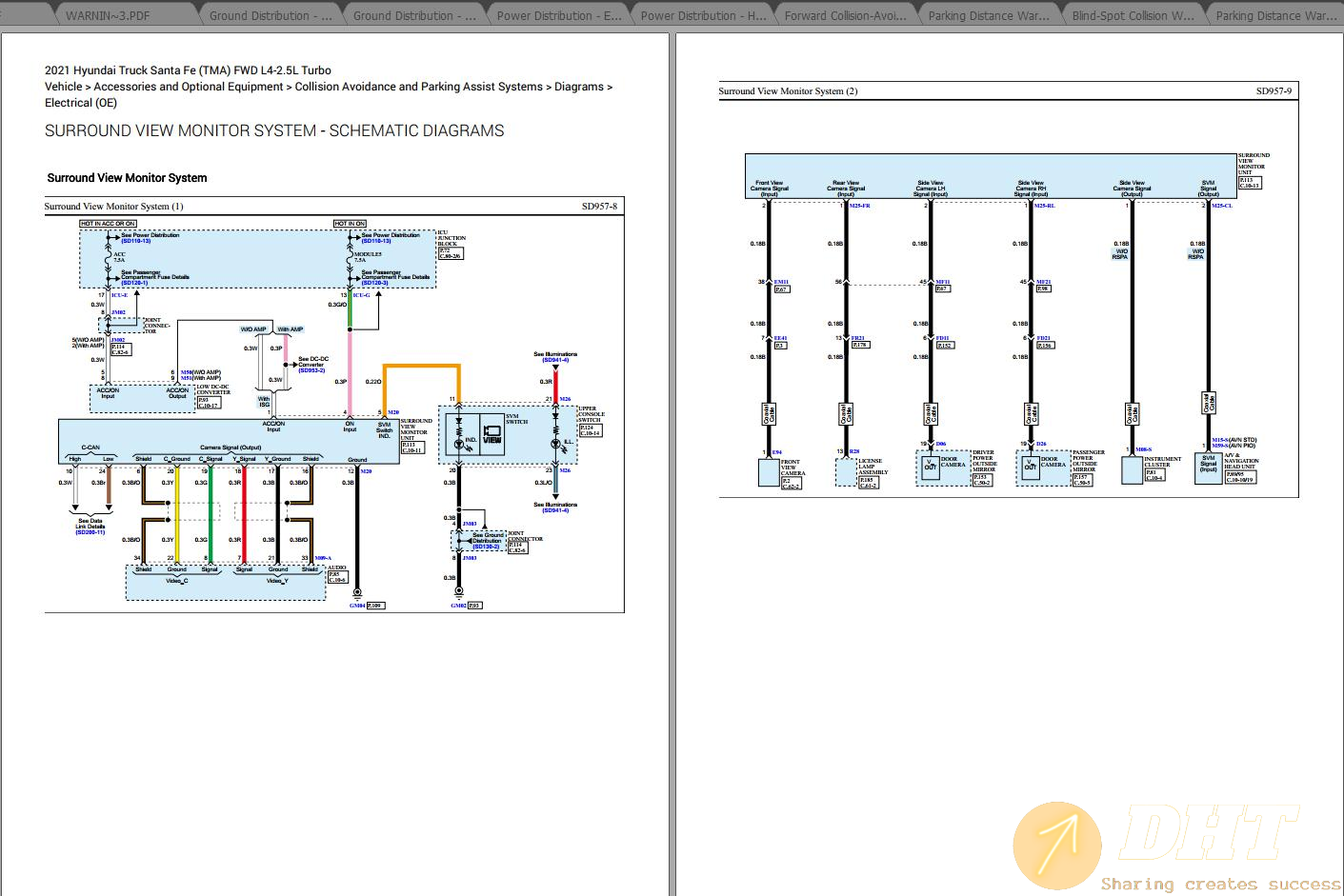The width and height of the screenshot is (1344, 896).
Task: Click the ICU-E connector label
Action: [x=119, y=295]
